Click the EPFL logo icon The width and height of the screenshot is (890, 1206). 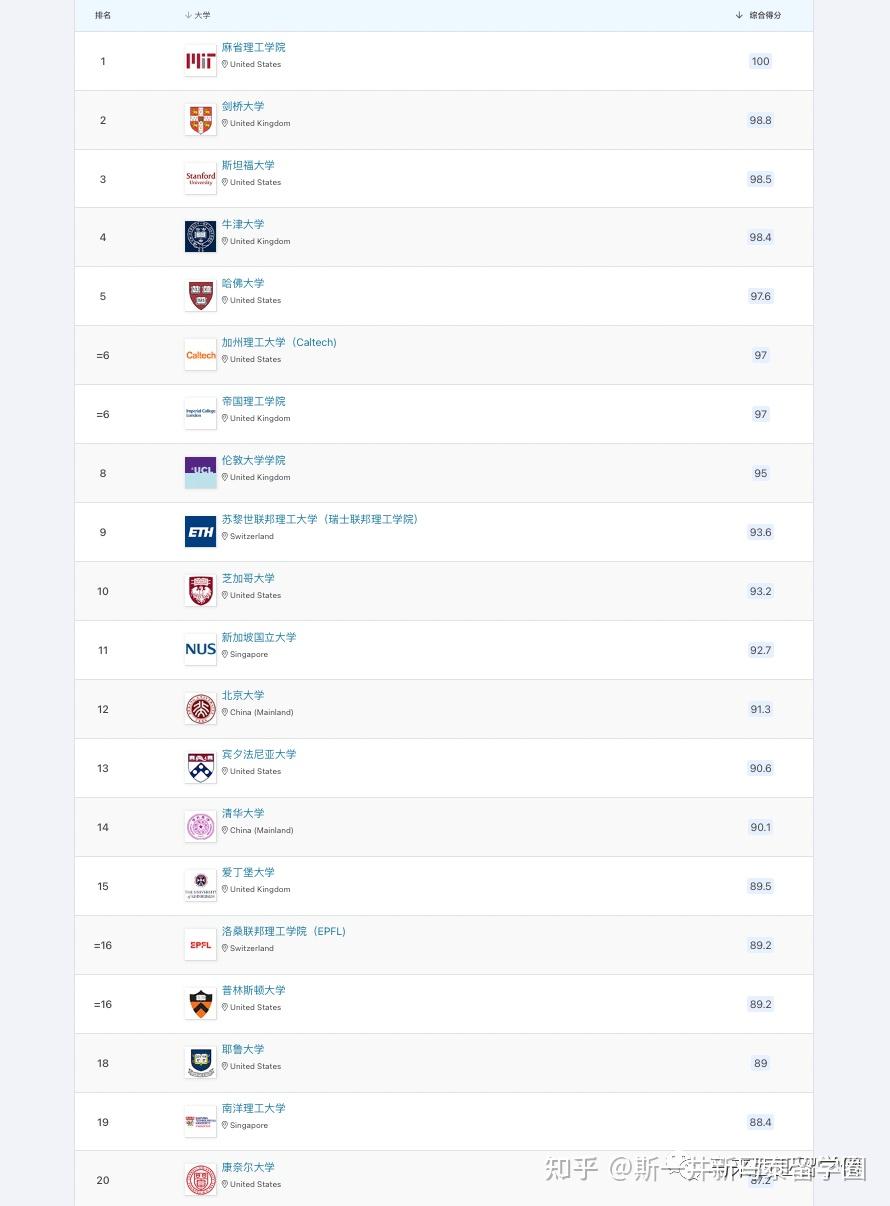tap(200, 945)
